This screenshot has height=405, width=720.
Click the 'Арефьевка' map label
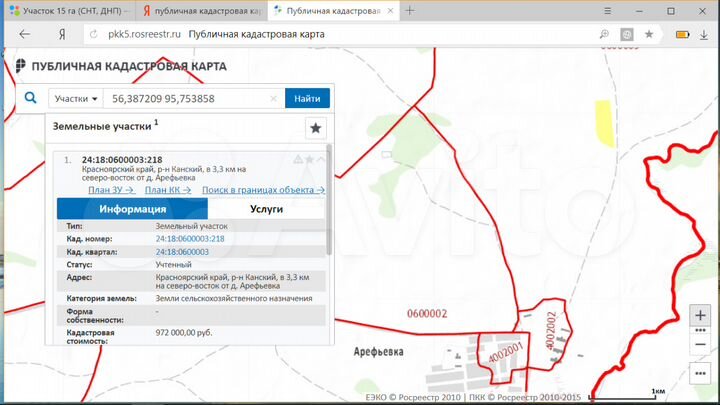(x=378, y=352)
